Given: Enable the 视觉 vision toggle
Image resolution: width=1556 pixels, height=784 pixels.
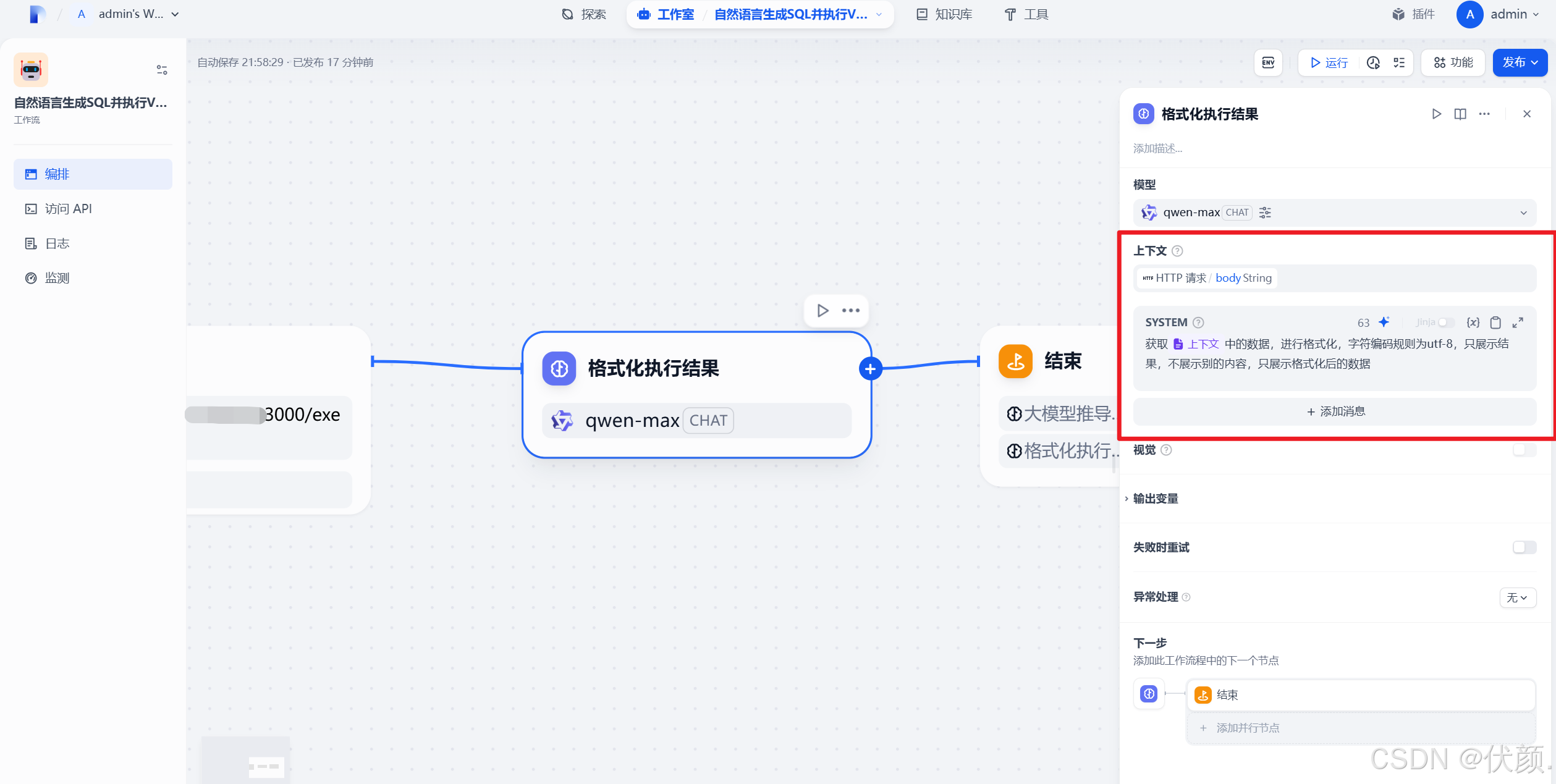Looking at the screenshot, I should [1524, 450].
